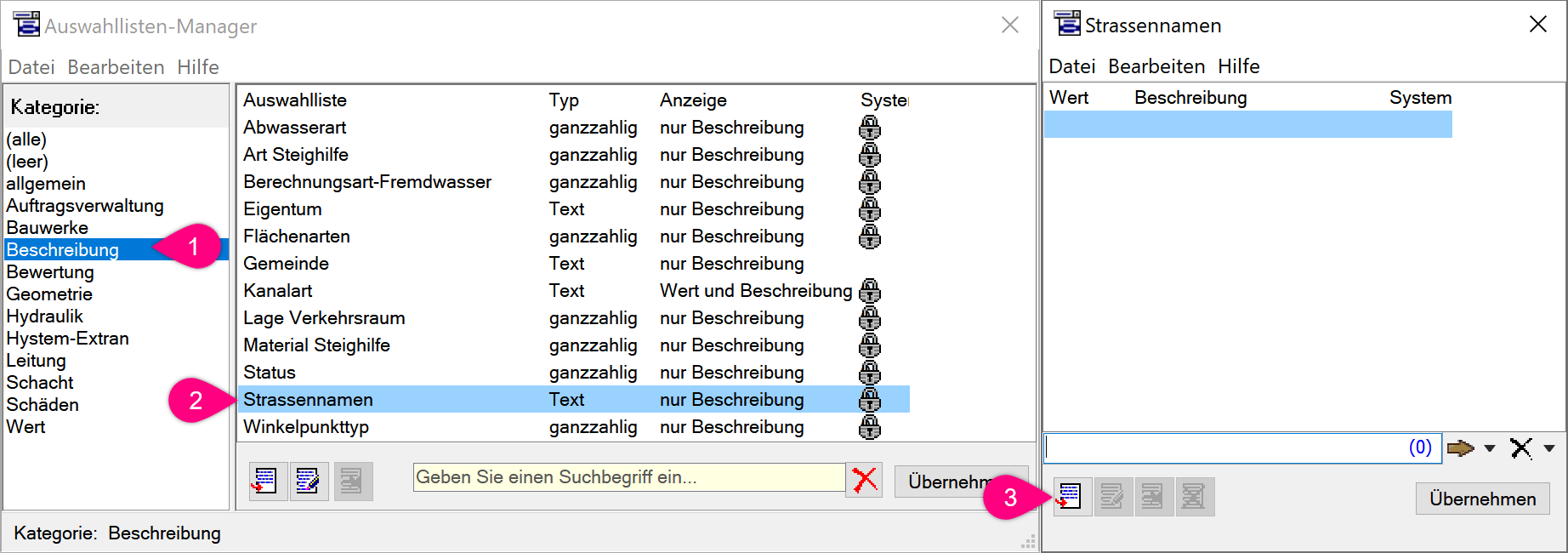Open the Datei menu in Auswahllisten-Manager
1568x553 pixels.
(x=31, y=67)
